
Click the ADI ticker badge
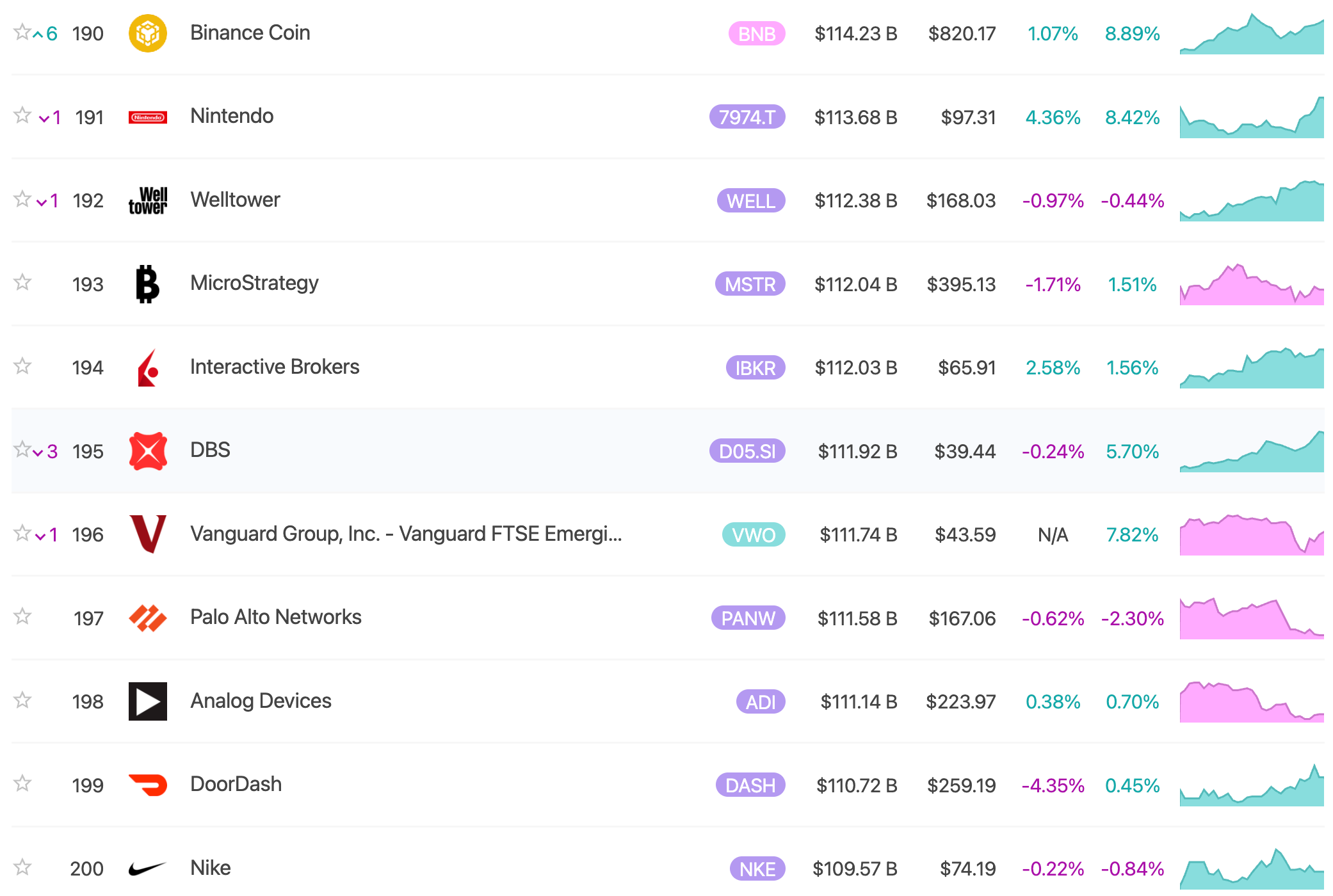pos(761,702)
